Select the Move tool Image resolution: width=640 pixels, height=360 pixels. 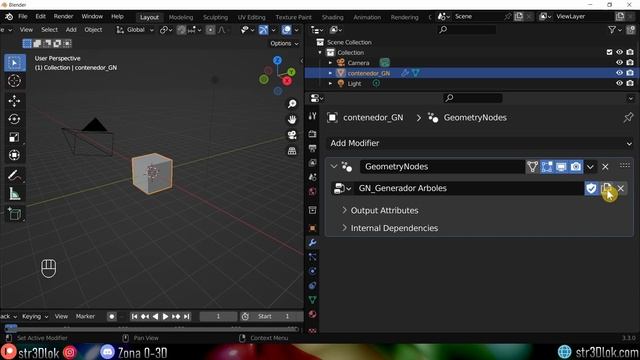[x=15, y=101]
